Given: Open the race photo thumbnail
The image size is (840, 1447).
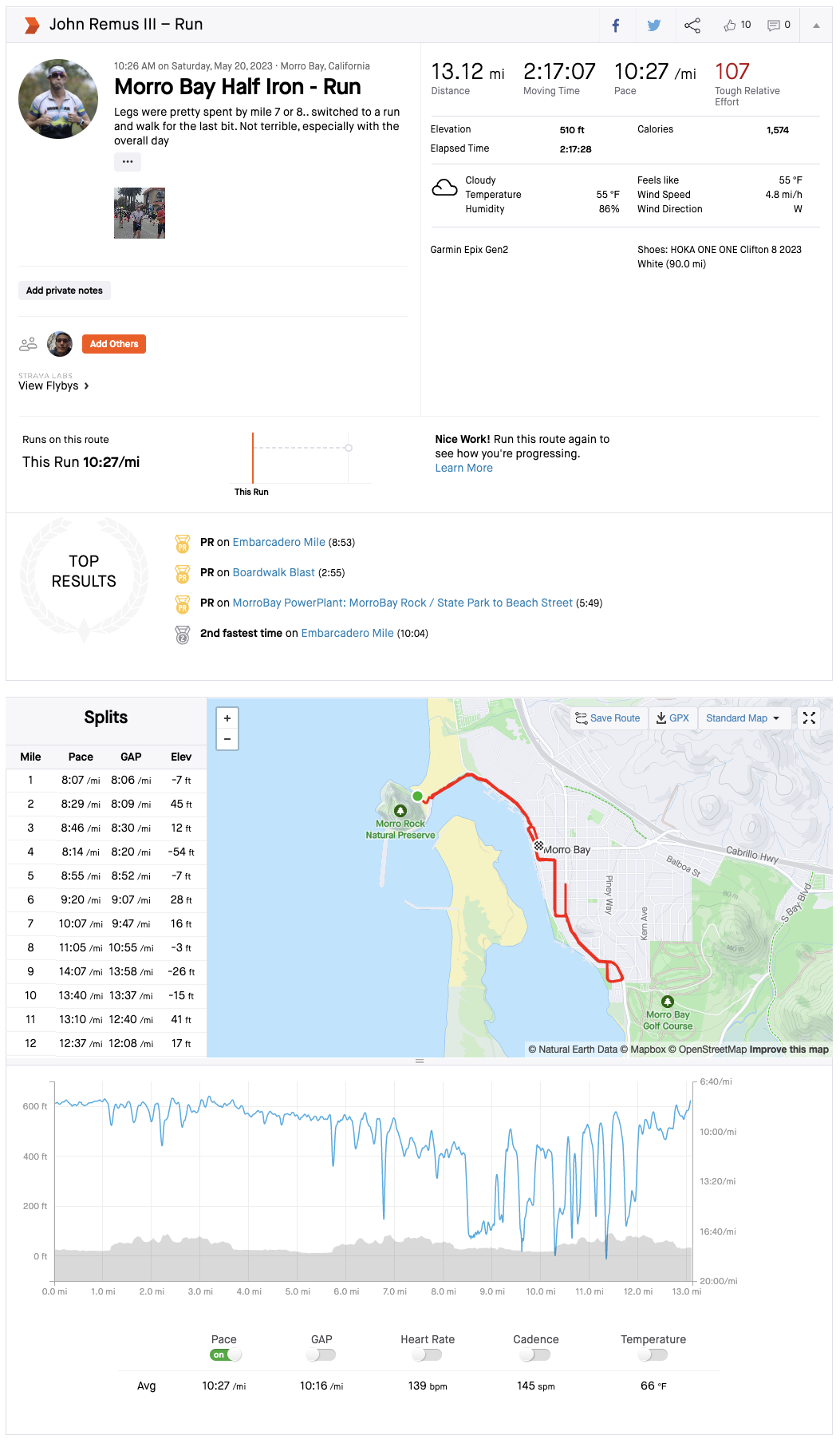Looking at the screenshot, I should 140,213.
